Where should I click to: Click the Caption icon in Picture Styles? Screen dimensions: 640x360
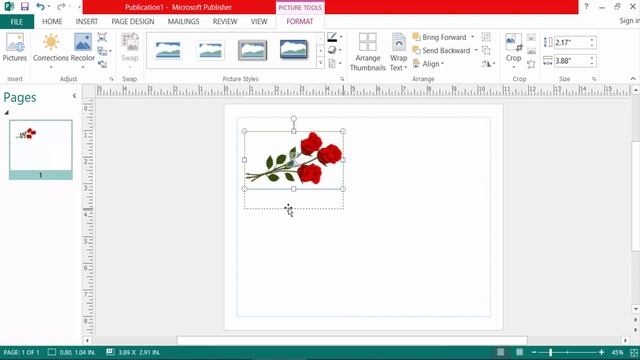click(332, 63)
